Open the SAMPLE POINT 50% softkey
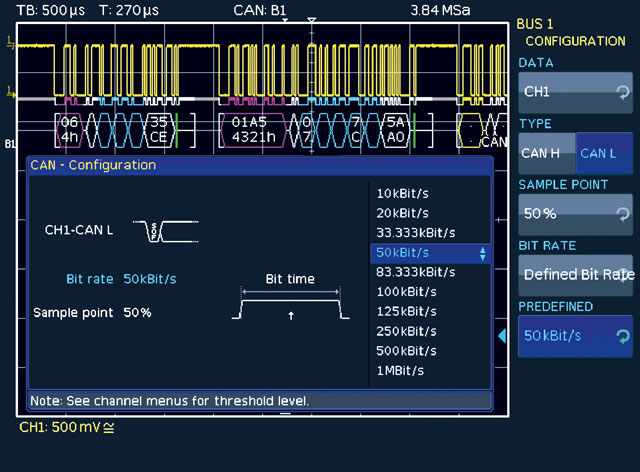Image resolution: width=640 pixels, height=472 pixels. coord(576,214)
